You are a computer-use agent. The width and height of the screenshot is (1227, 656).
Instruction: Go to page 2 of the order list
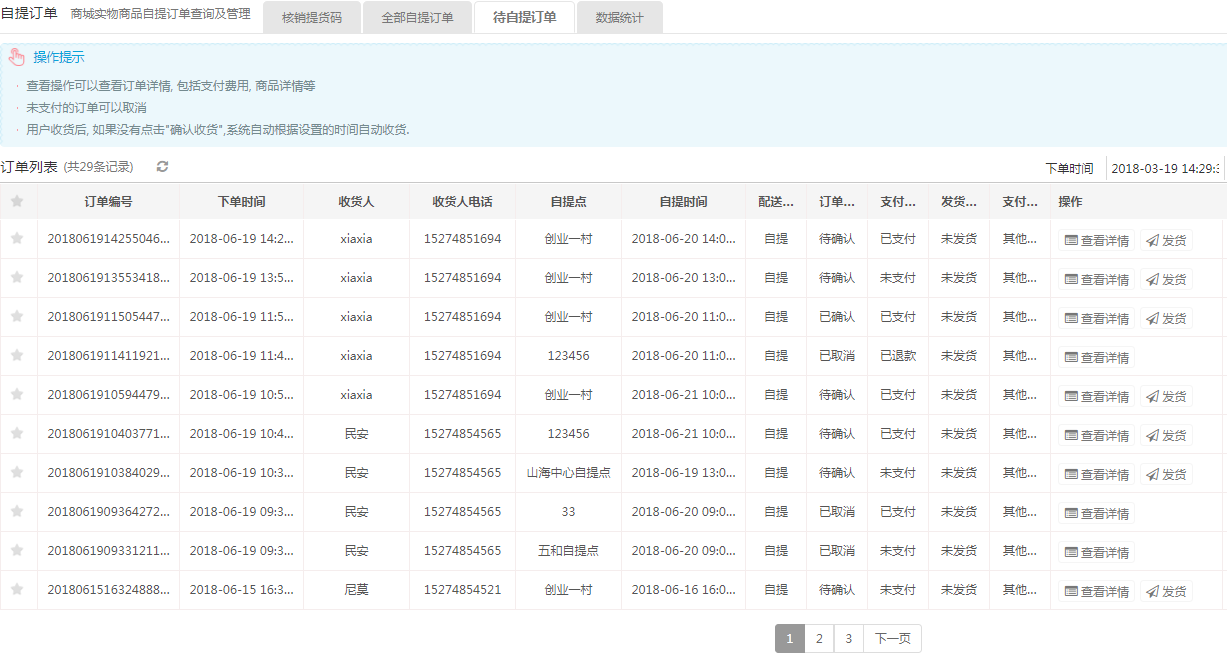818,638
